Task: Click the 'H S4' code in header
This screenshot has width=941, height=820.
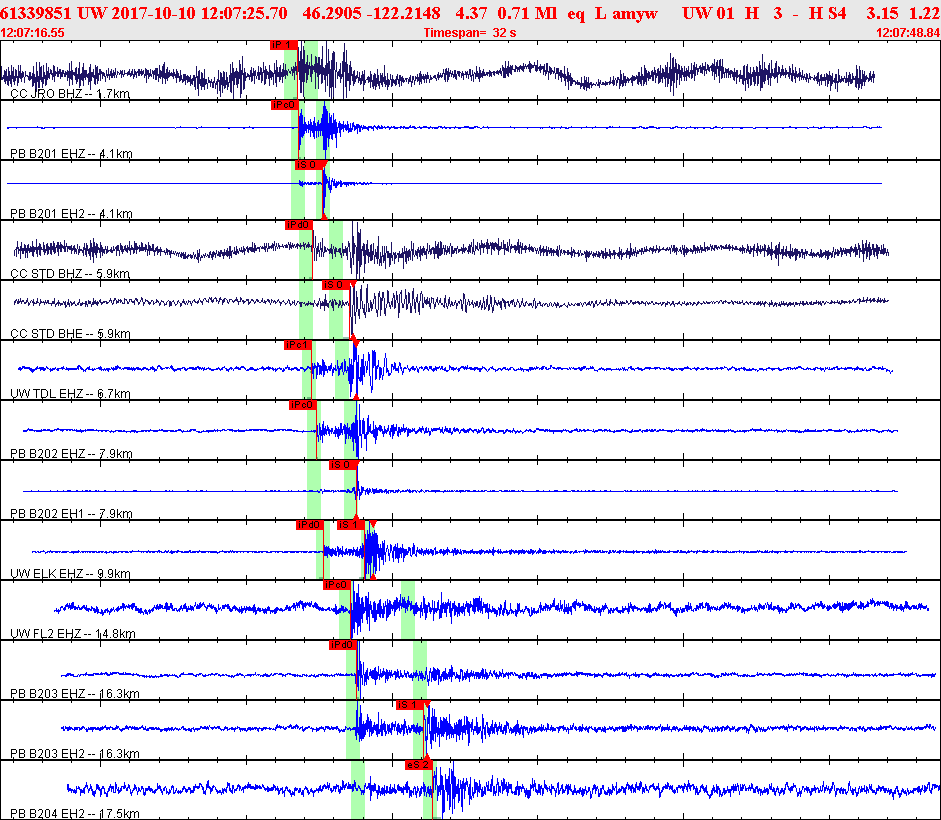Action: 828,13
